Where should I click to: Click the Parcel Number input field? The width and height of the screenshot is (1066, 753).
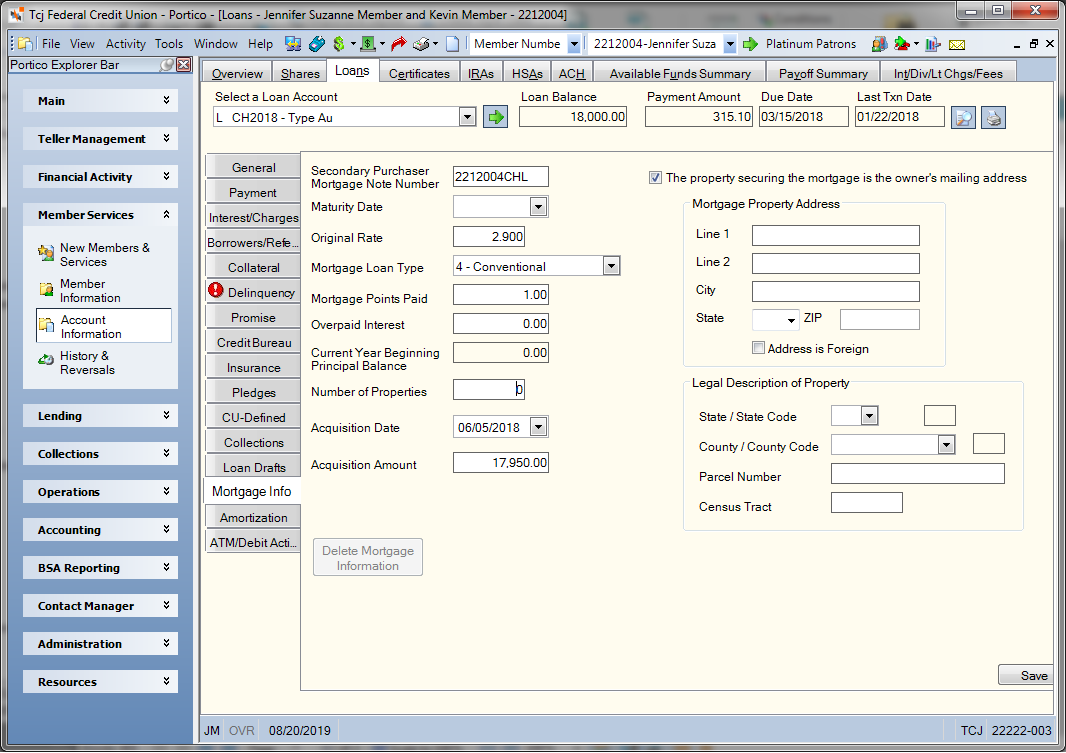point(917,474)
